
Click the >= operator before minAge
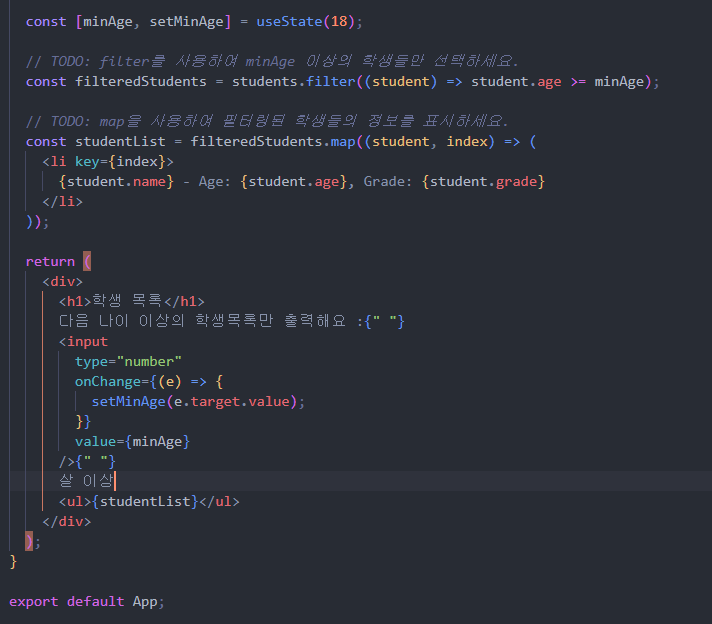point(578,82)
